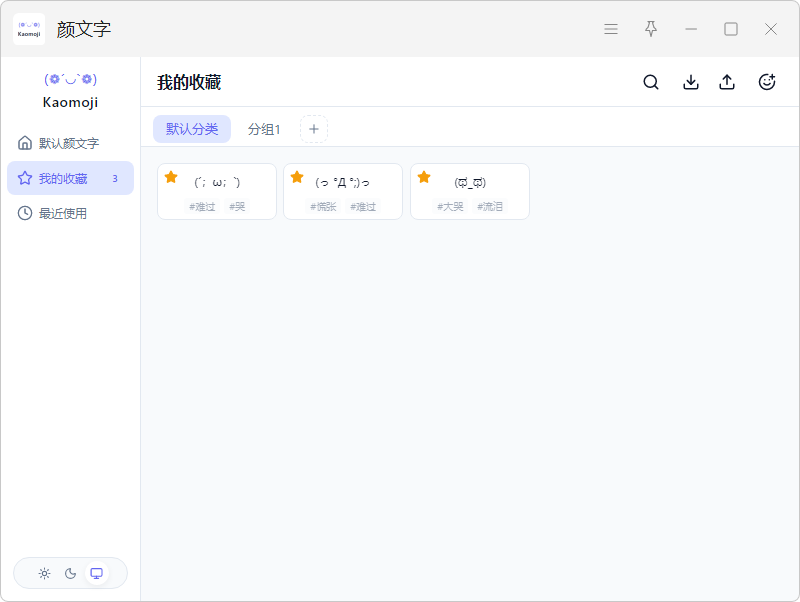The image size is (800, 602).
Task: Open the hamburger menu in title bar
Action: coord(611,29)
